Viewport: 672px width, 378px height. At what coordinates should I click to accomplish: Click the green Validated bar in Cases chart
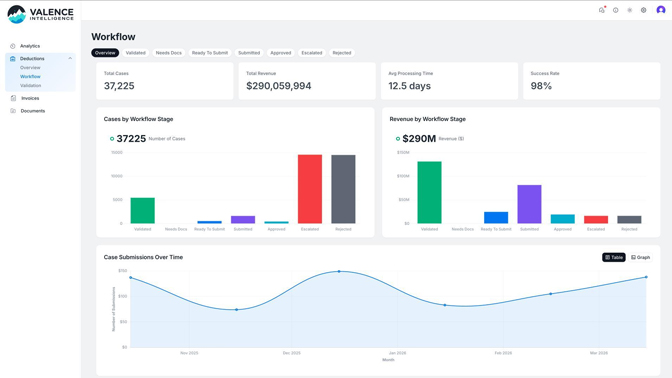(x=143, y=210)
